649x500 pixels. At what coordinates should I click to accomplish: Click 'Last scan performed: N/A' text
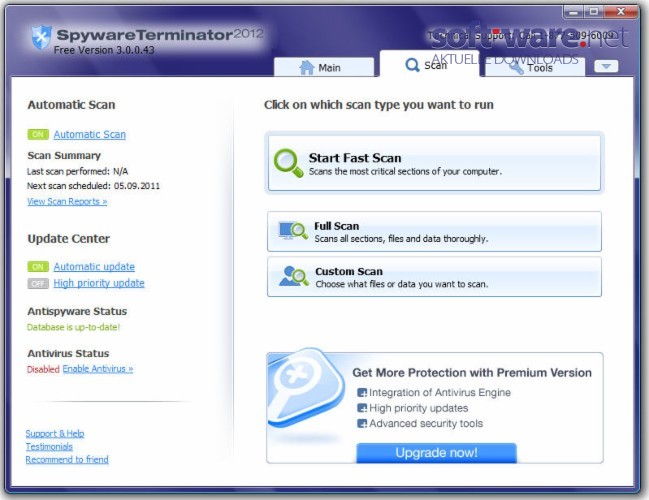click(x=77, y=171)
